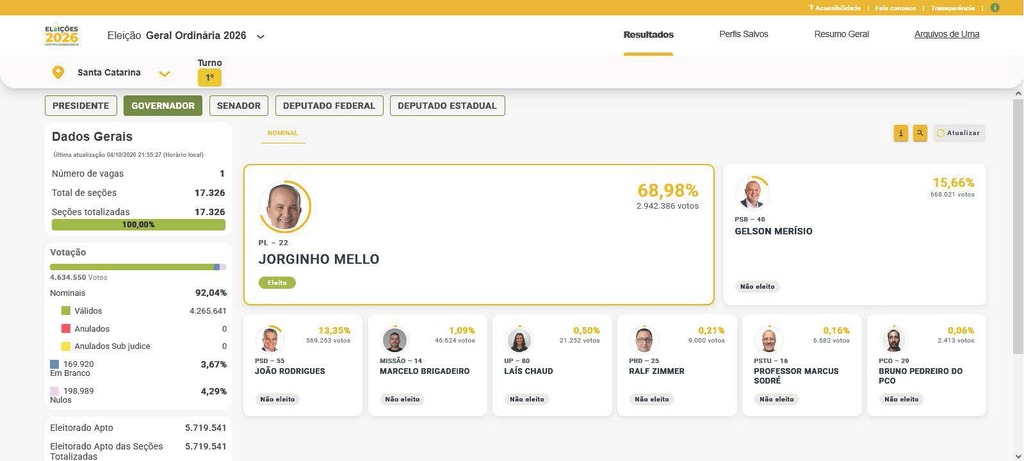Click the Eleitorado Apto value 5.719.541
The height and width of the screenshot is (461, 1024).
click(x=206, y=428)
